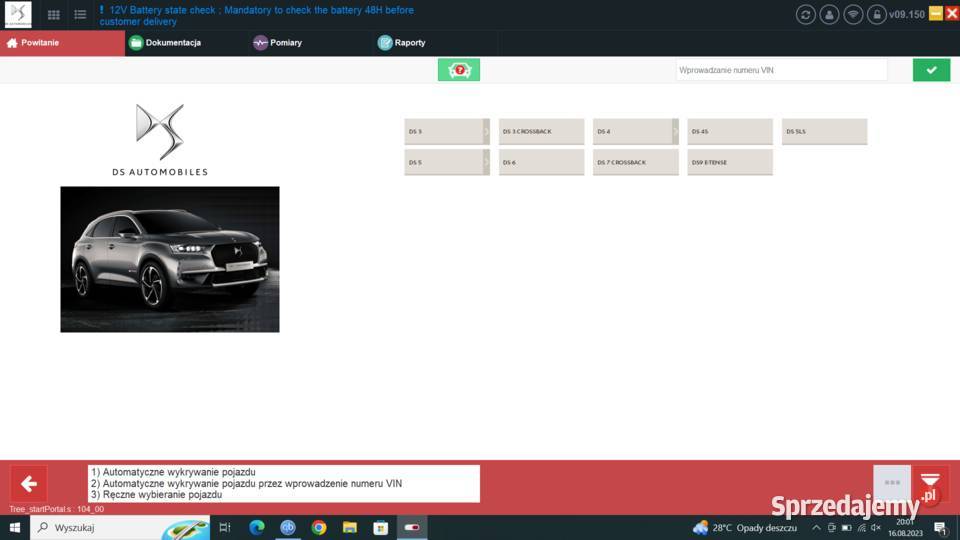The height and width of the screenshot is (540, 960).
Task: Click the vehicle detection instructions text box
Action: click(283, 484)
